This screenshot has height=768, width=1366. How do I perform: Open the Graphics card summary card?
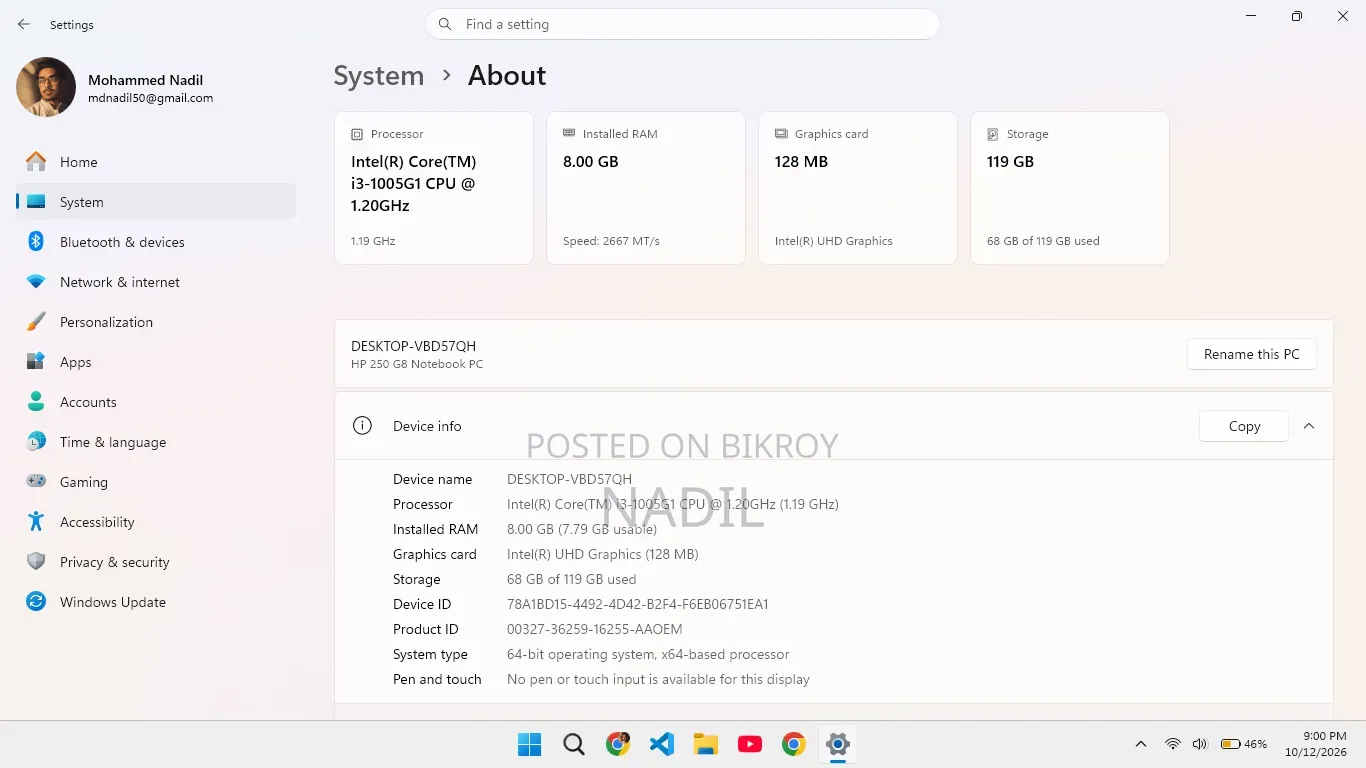coord(858,188)
